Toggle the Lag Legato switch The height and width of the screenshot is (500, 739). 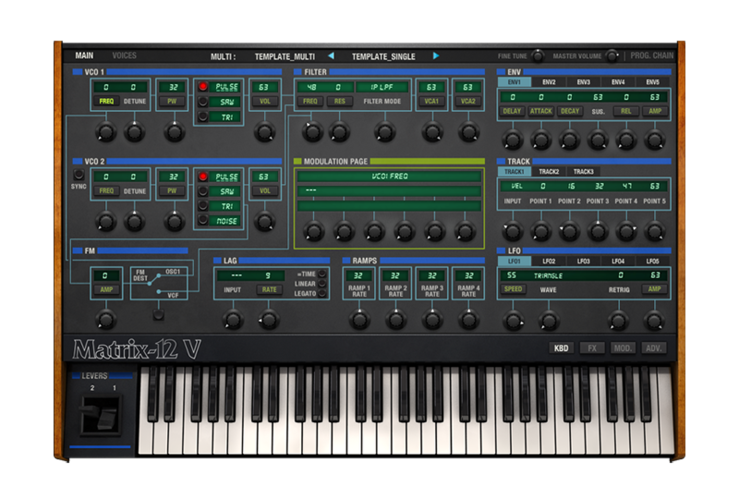pos(322,293)
